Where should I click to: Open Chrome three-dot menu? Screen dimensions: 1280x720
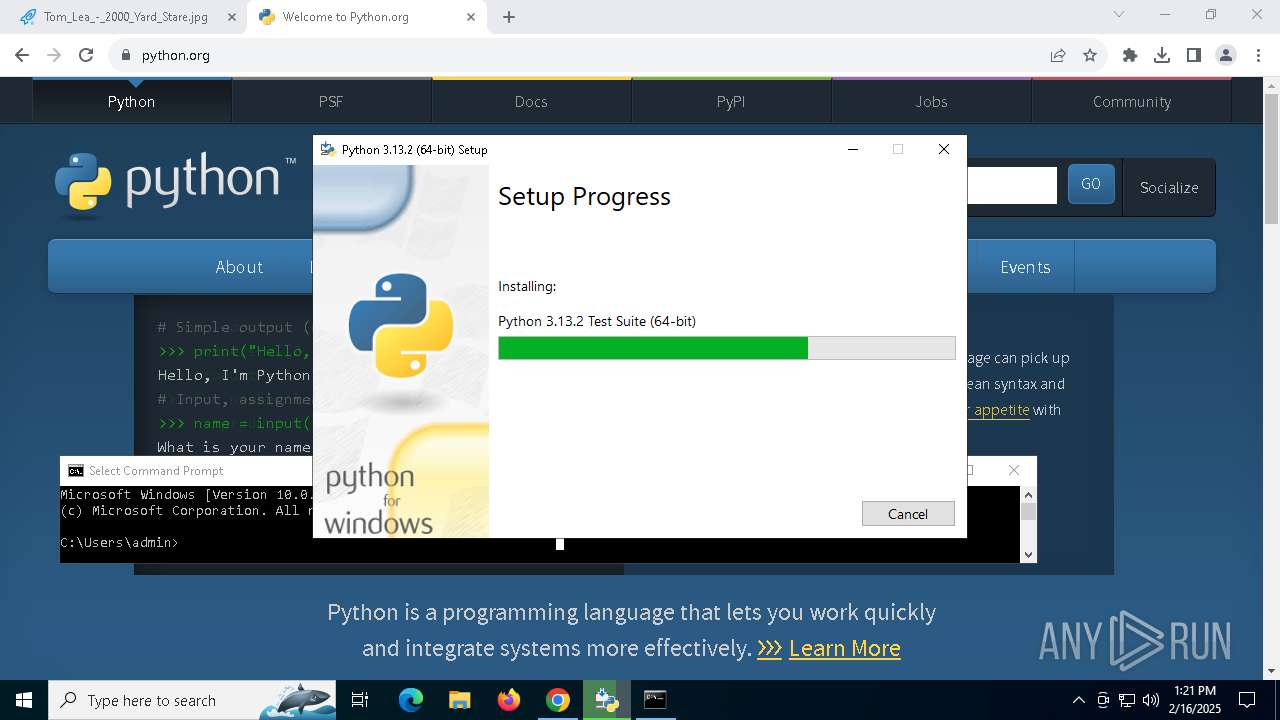1258,55
